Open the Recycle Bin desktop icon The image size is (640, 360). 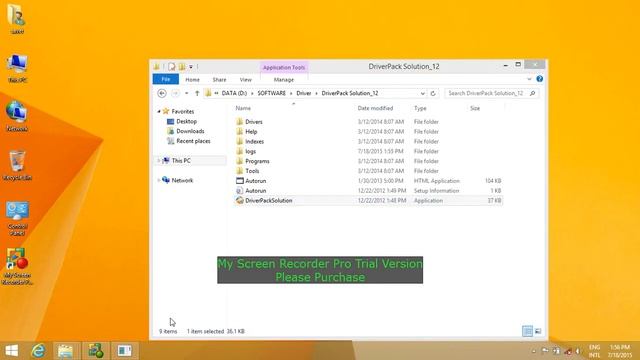17,166
